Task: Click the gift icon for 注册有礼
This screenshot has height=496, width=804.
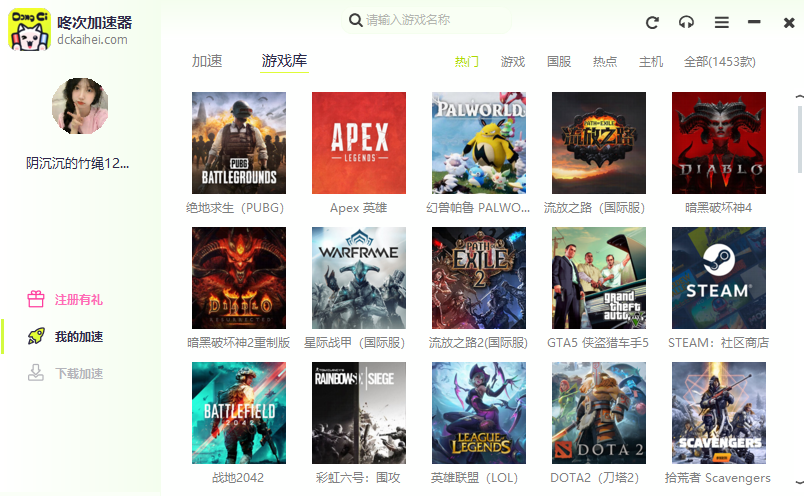Action: coord(36,299)
